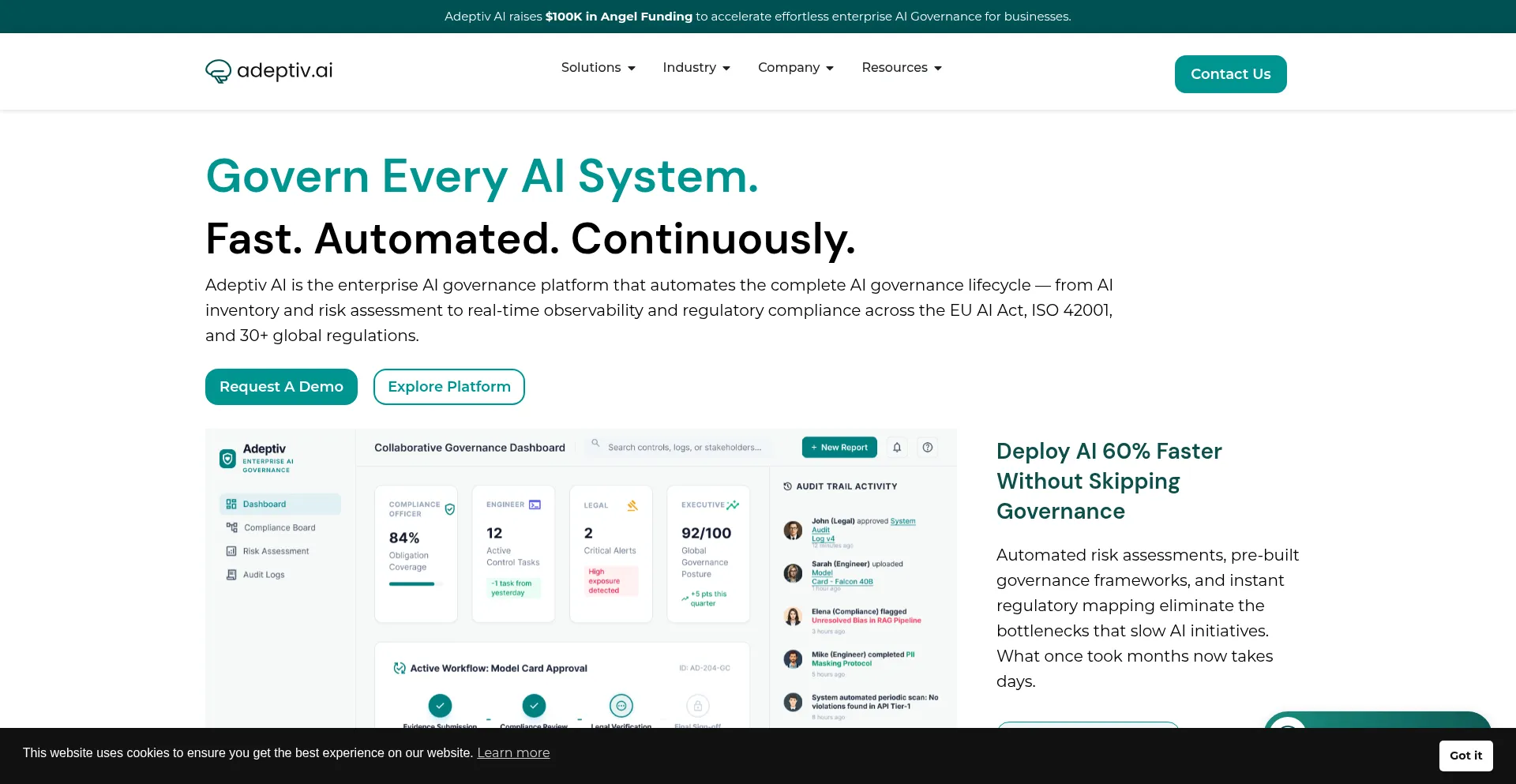The image size is (1516, 784).
Task: Click the High exposure detected badge
Action: 610,581
